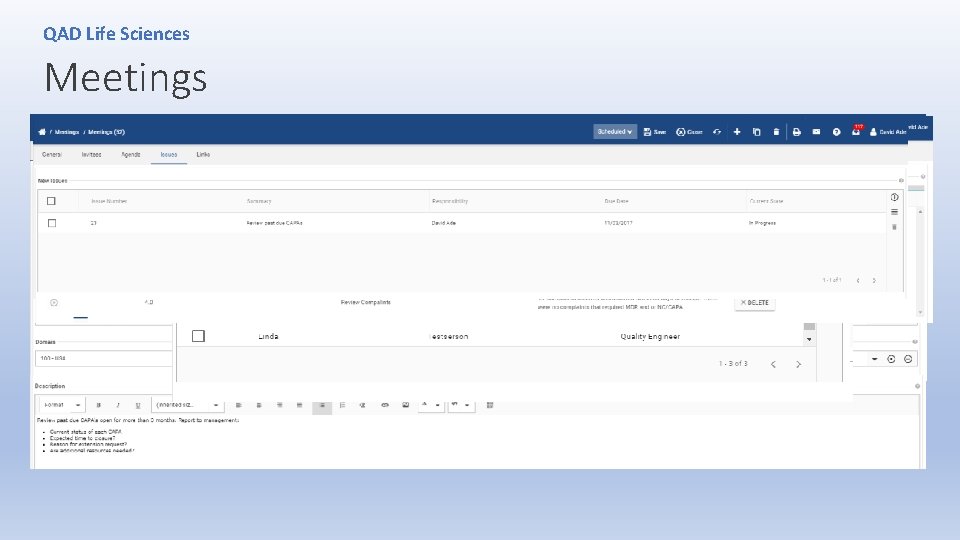Align text center in editor
The image size is (960, 540).
click(259, 405)
